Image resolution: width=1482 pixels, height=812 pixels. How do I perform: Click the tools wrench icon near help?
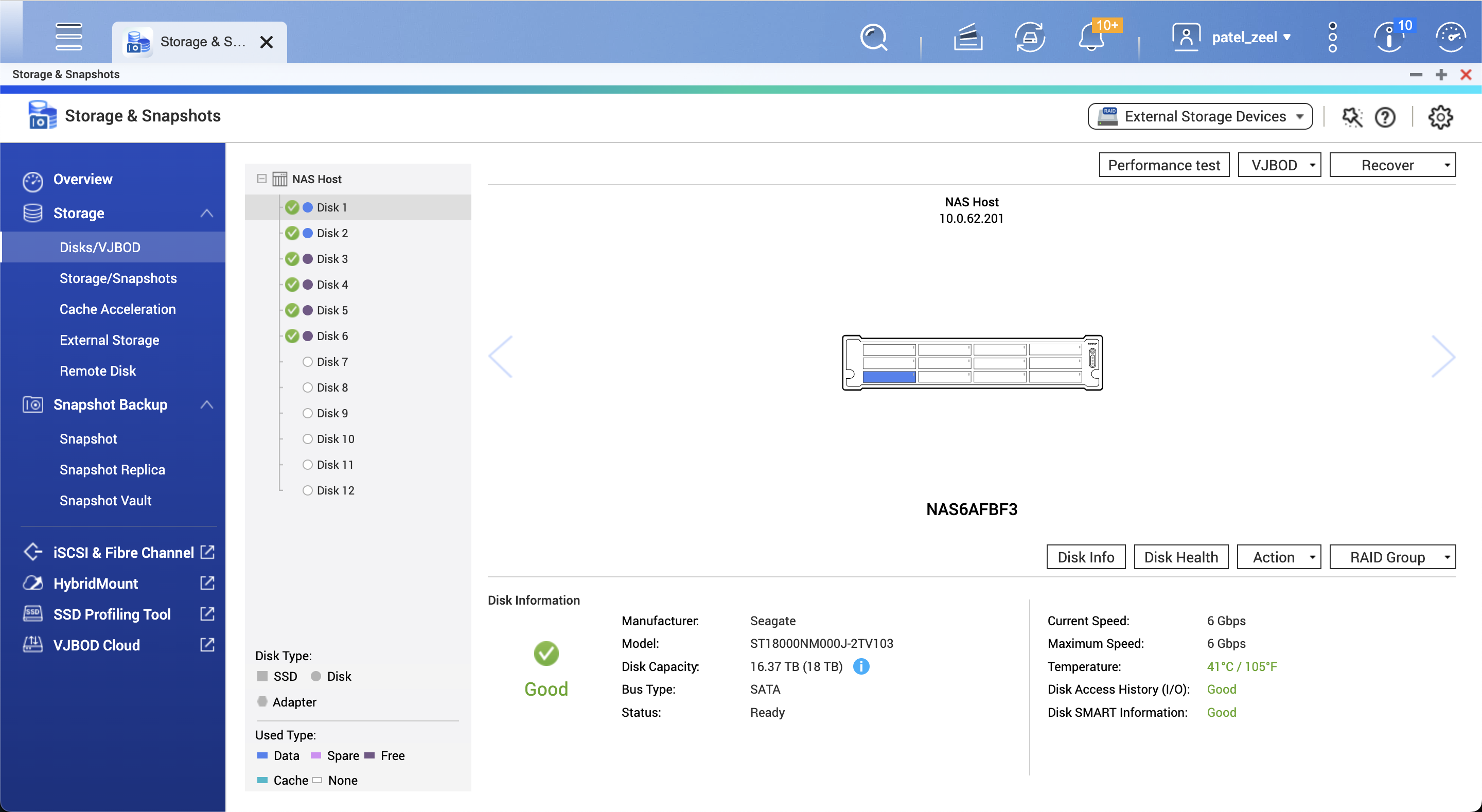(x=1352, y=117)
